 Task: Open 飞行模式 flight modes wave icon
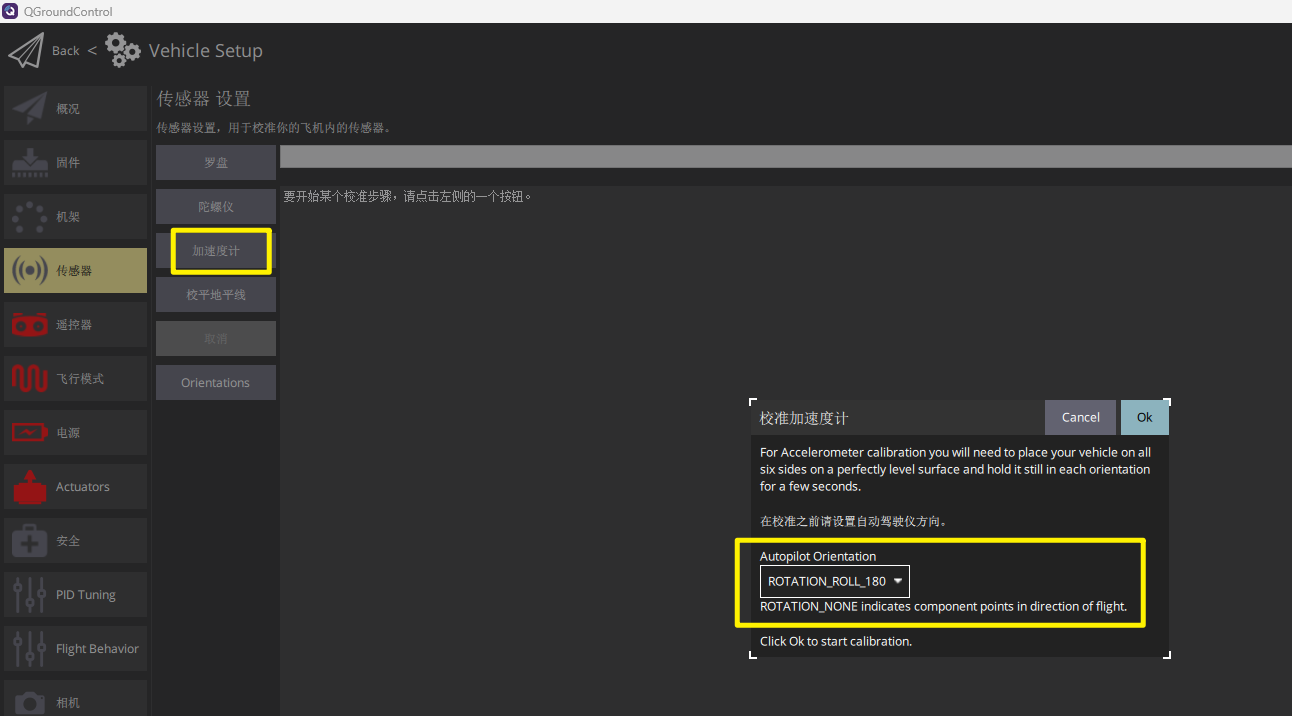click(x=30, y=379)
